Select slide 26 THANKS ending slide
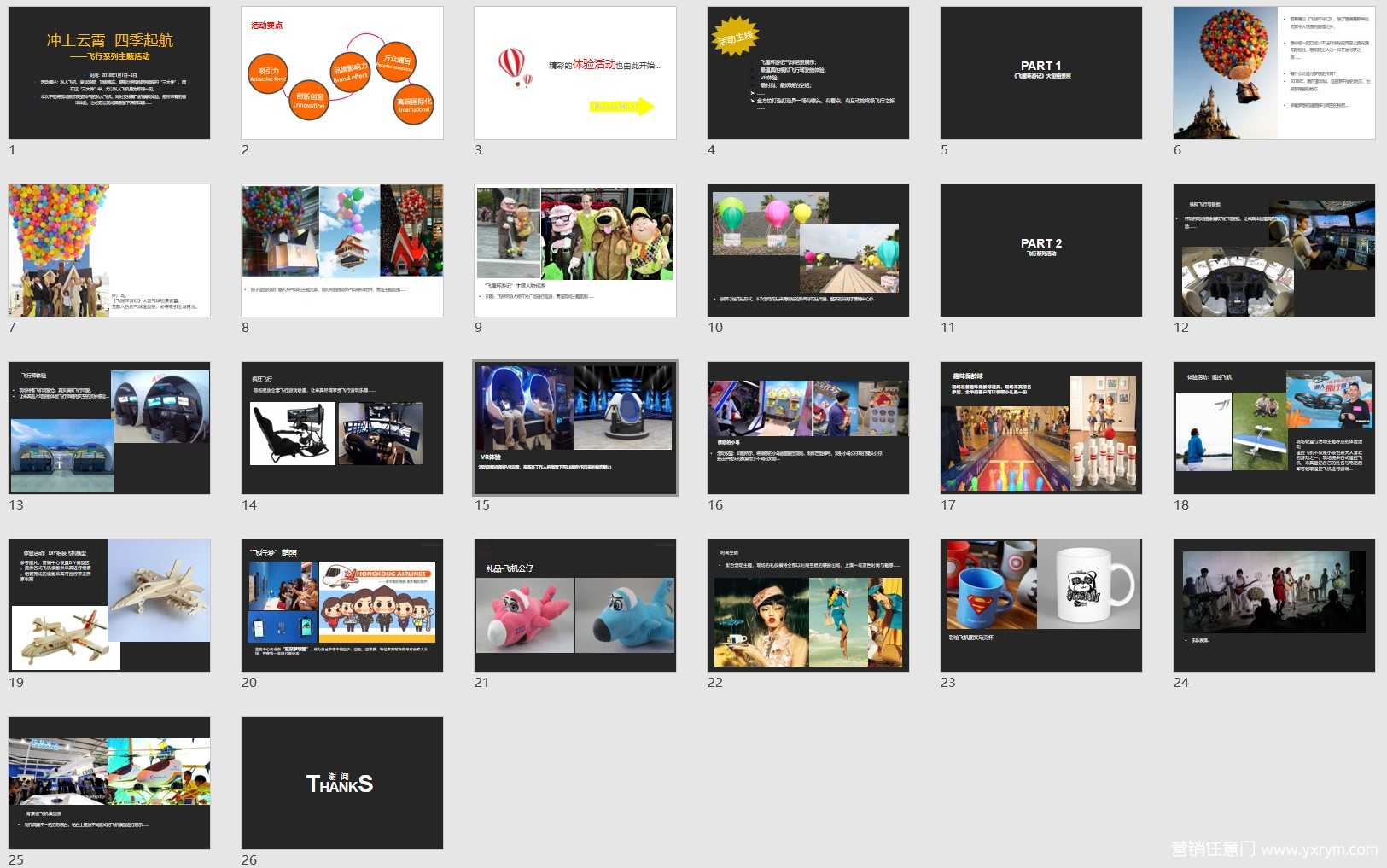 [342, 783]
